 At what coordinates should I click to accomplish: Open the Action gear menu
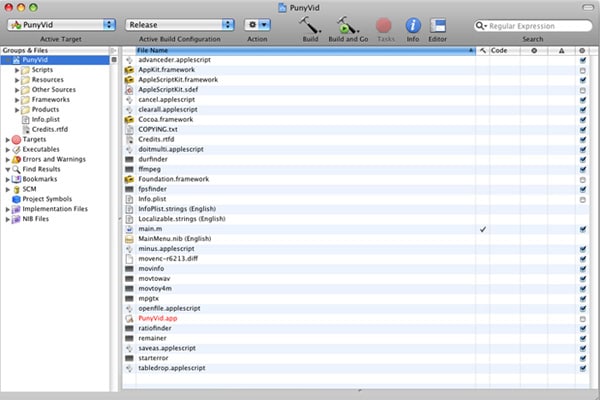click(257, 25)
